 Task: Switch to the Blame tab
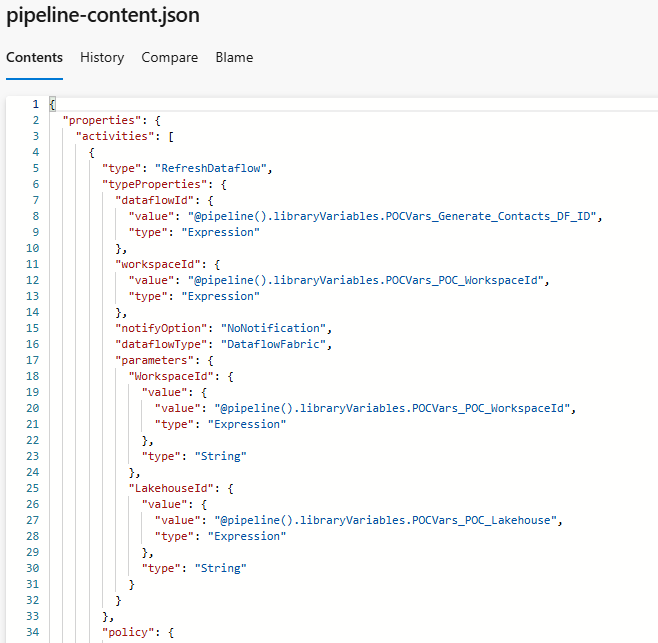pos(234,57)
